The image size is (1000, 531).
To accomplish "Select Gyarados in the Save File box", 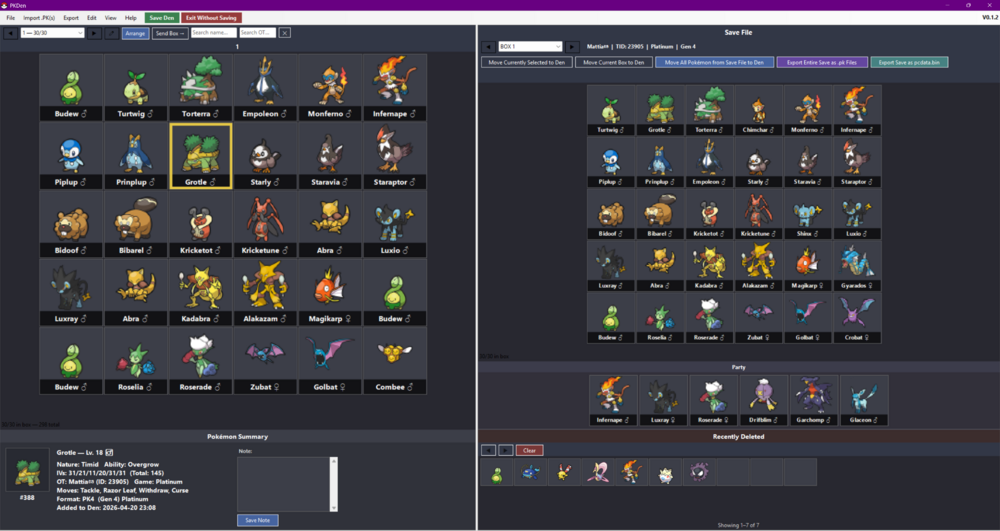I will pyautogui.click(x=857, y=266).
